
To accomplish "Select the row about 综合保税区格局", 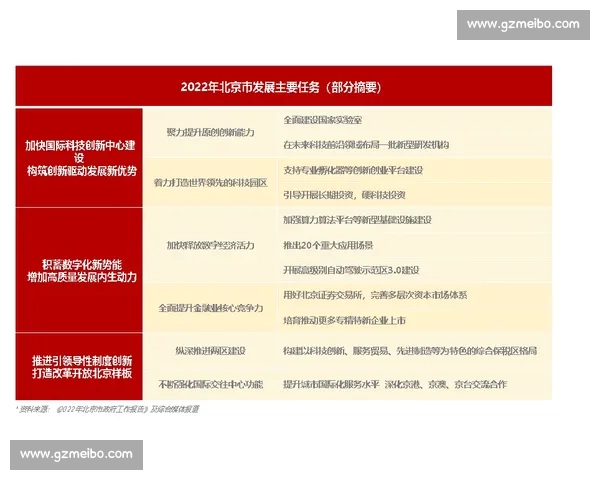I will pos(415,351).
